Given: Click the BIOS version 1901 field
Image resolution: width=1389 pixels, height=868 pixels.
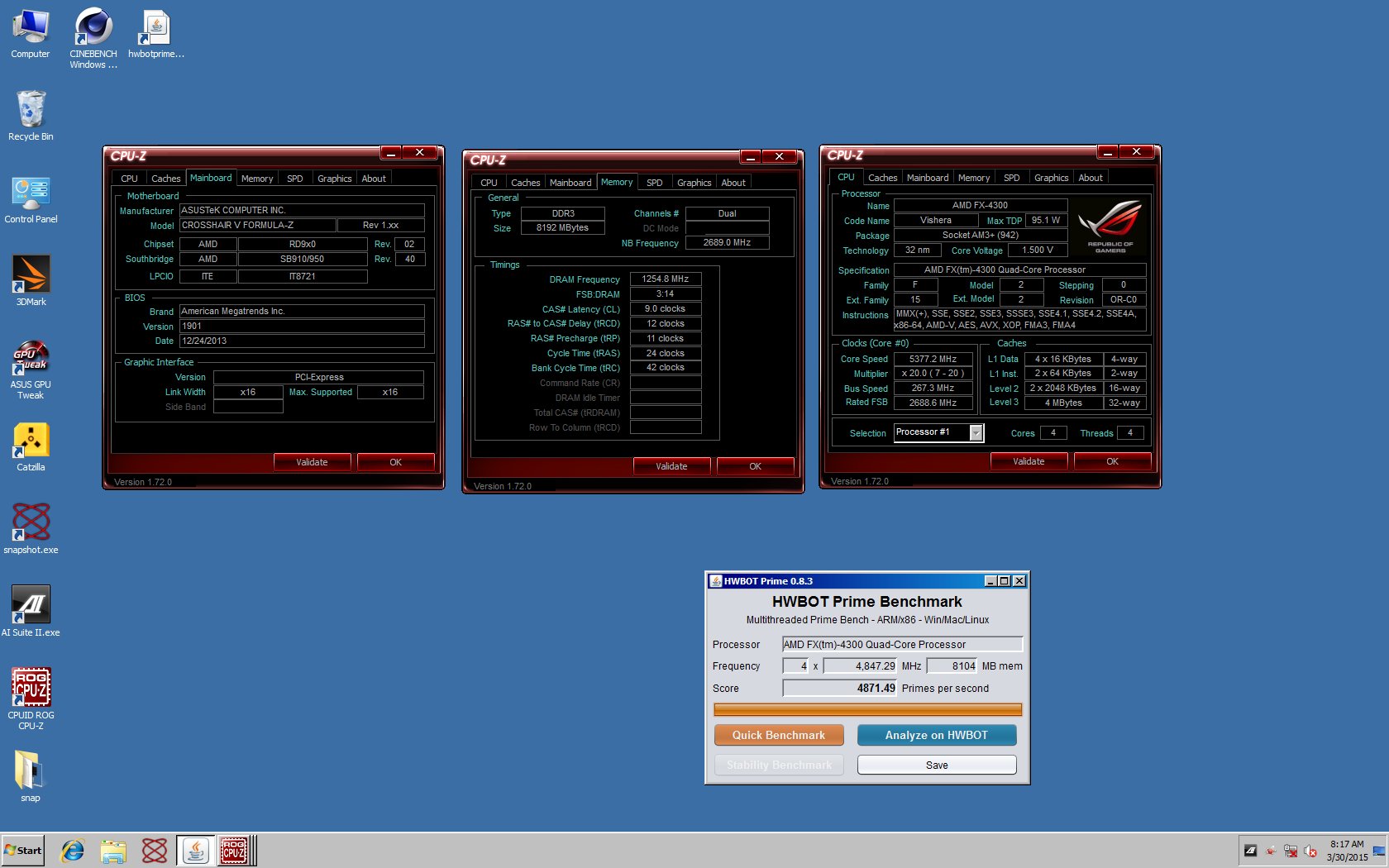Looking at the screenshot, I should (302, 326).
